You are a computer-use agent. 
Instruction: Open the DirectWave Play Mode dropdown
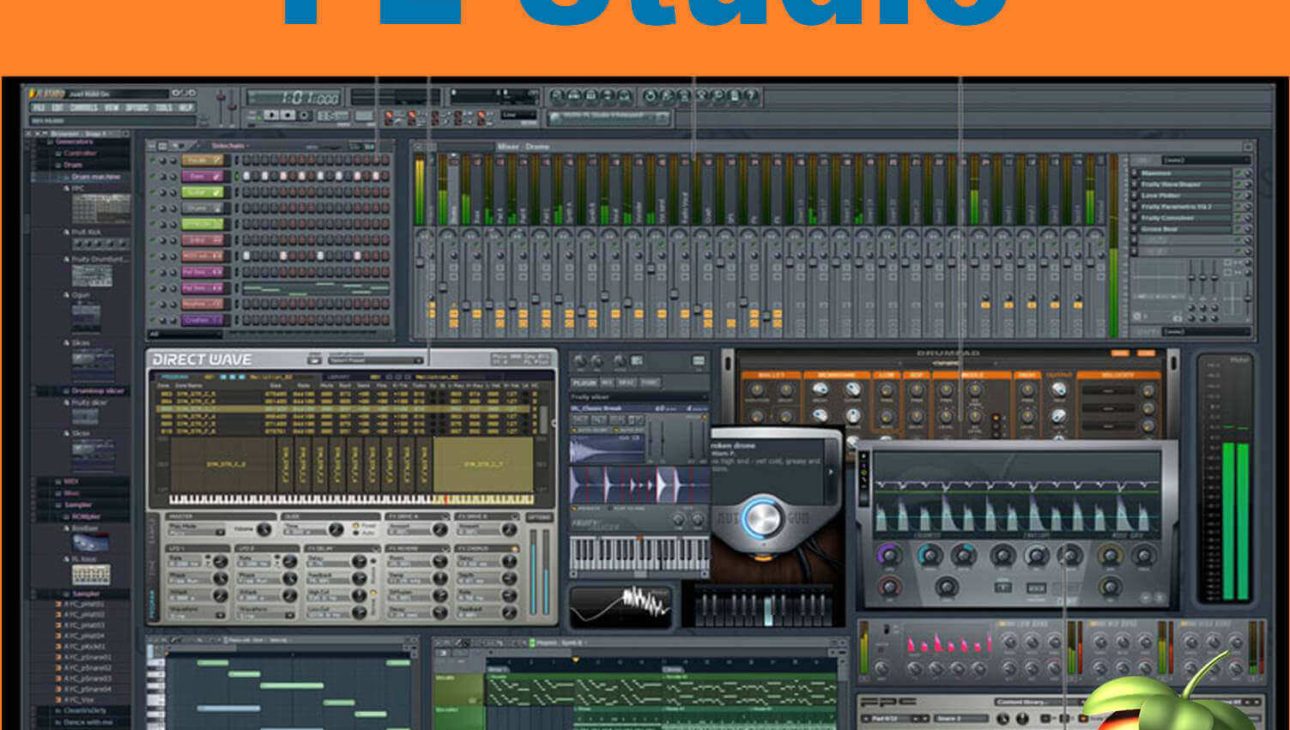pos(196,532)
